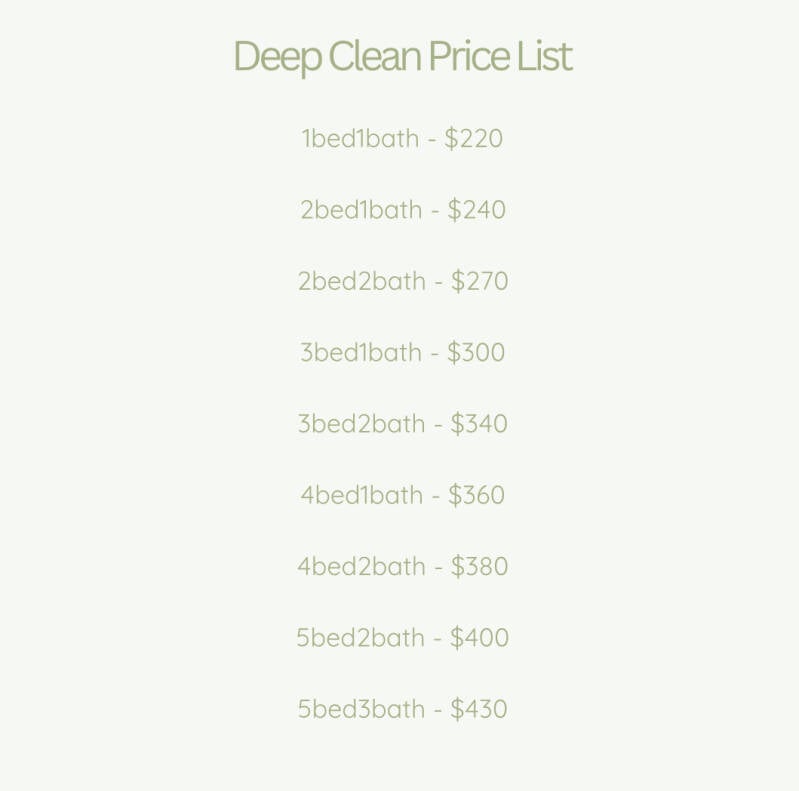Select the $340 price
The image size is (799, 791).
coord(479,424)
